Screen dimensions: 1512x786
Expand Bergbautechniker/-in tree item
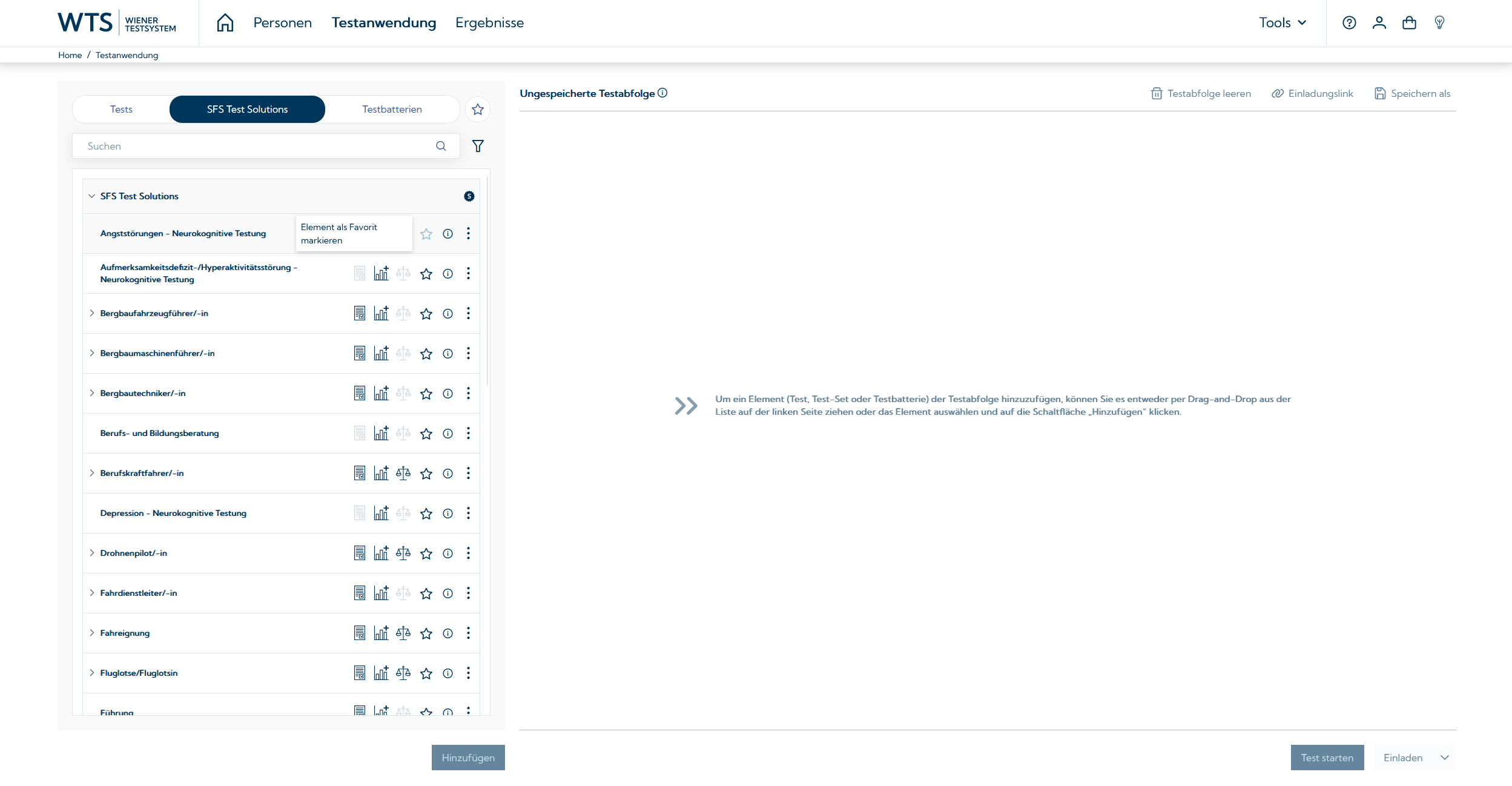[92, 393]
